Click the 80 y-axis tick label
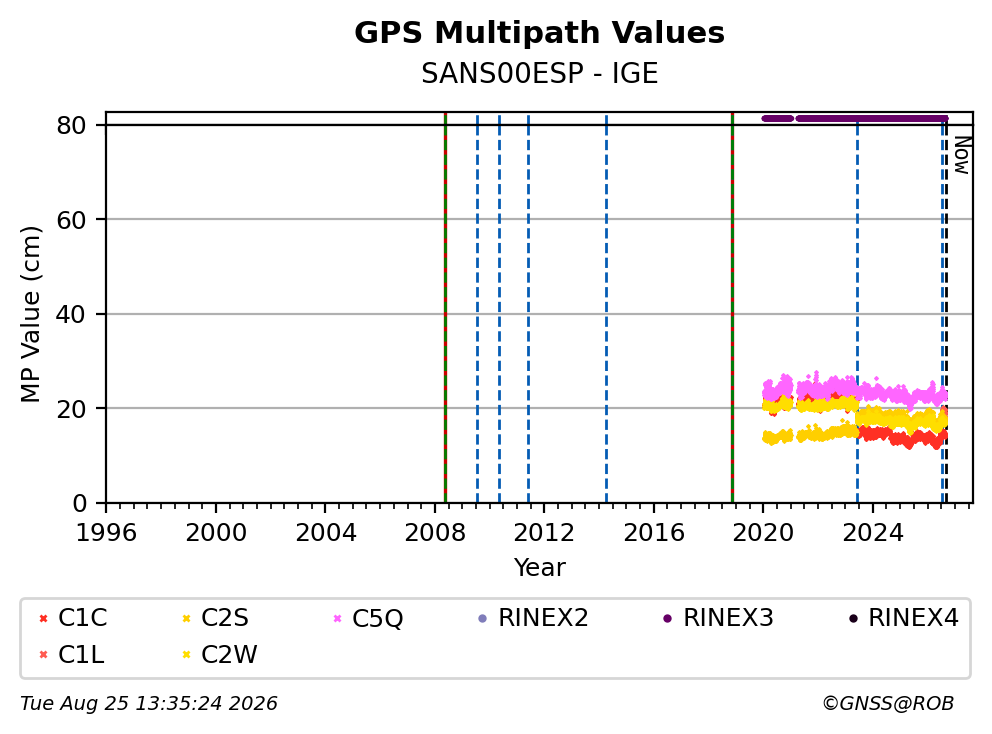Image resolution: width=992 pixels, height=734 pixels. coord(71,125)
